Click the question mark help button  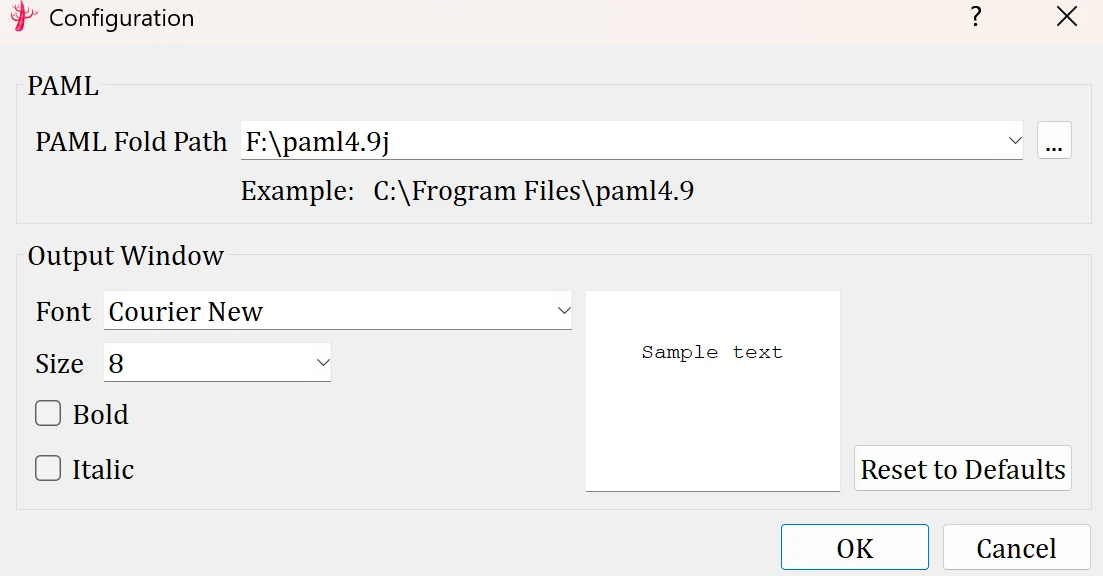975,18
